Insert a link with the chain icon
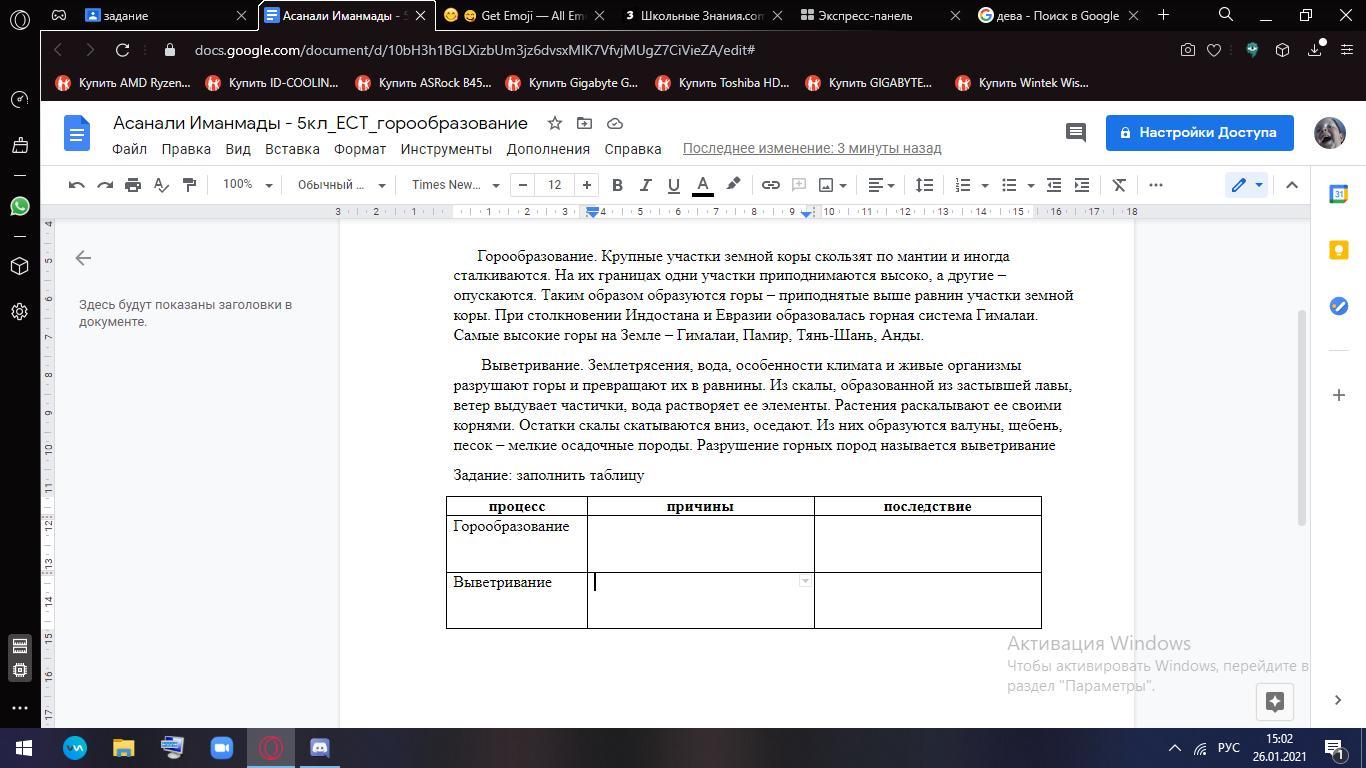1366x768 pixels. point(770,185)
